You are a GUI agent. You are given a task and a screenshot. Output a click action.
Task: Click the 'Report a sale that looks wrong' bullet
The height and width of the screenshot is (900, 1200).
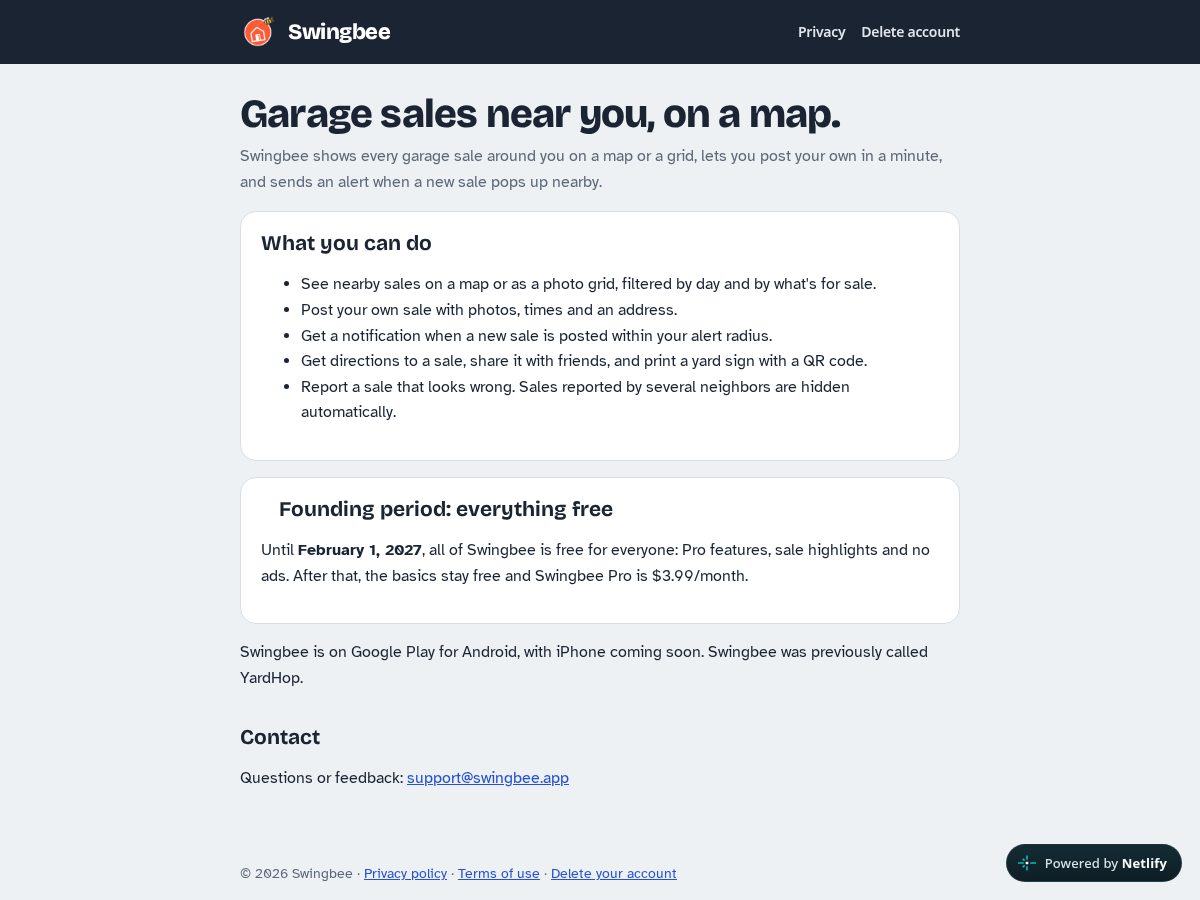(x=575, y=399)
